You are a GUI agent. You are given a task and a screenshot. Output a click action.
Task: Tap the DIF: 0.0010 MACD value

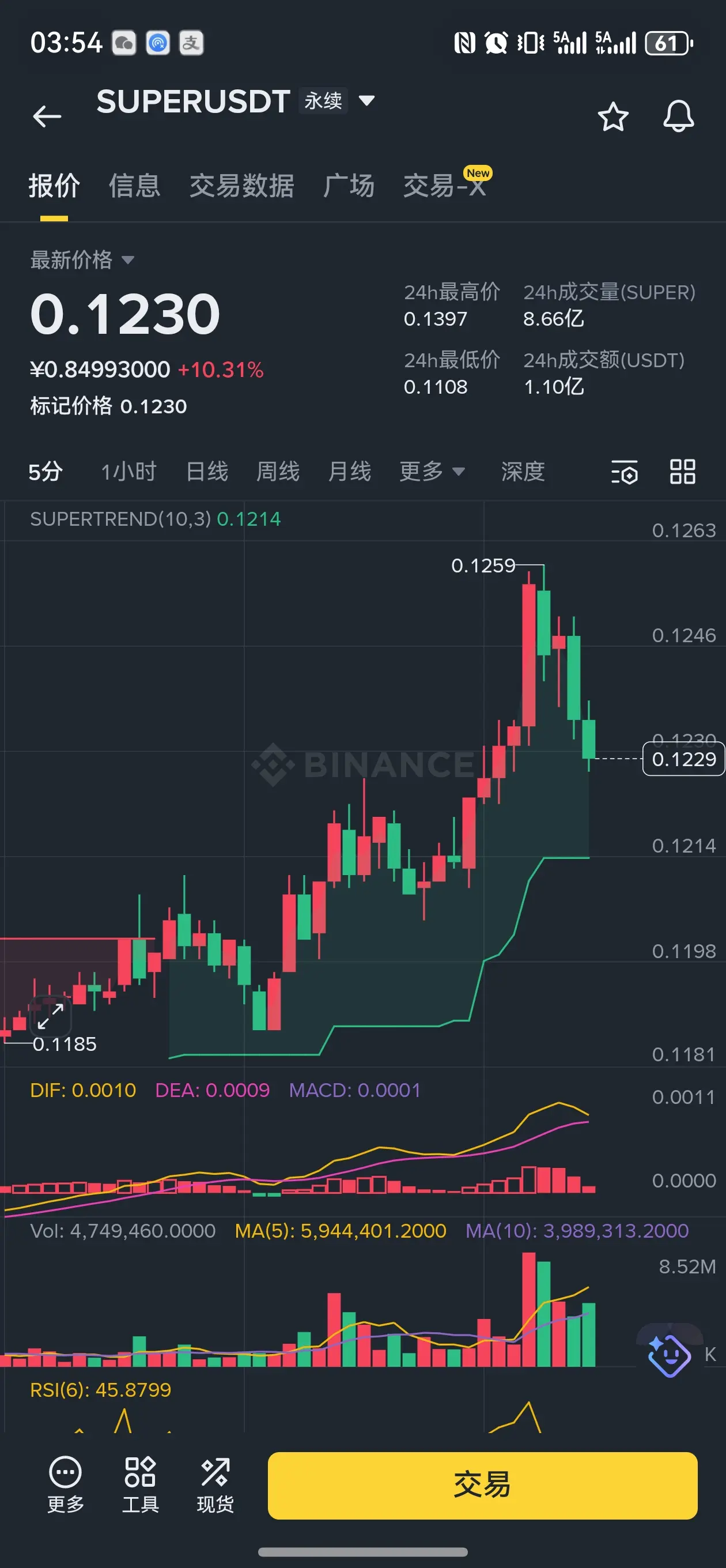84,1090
